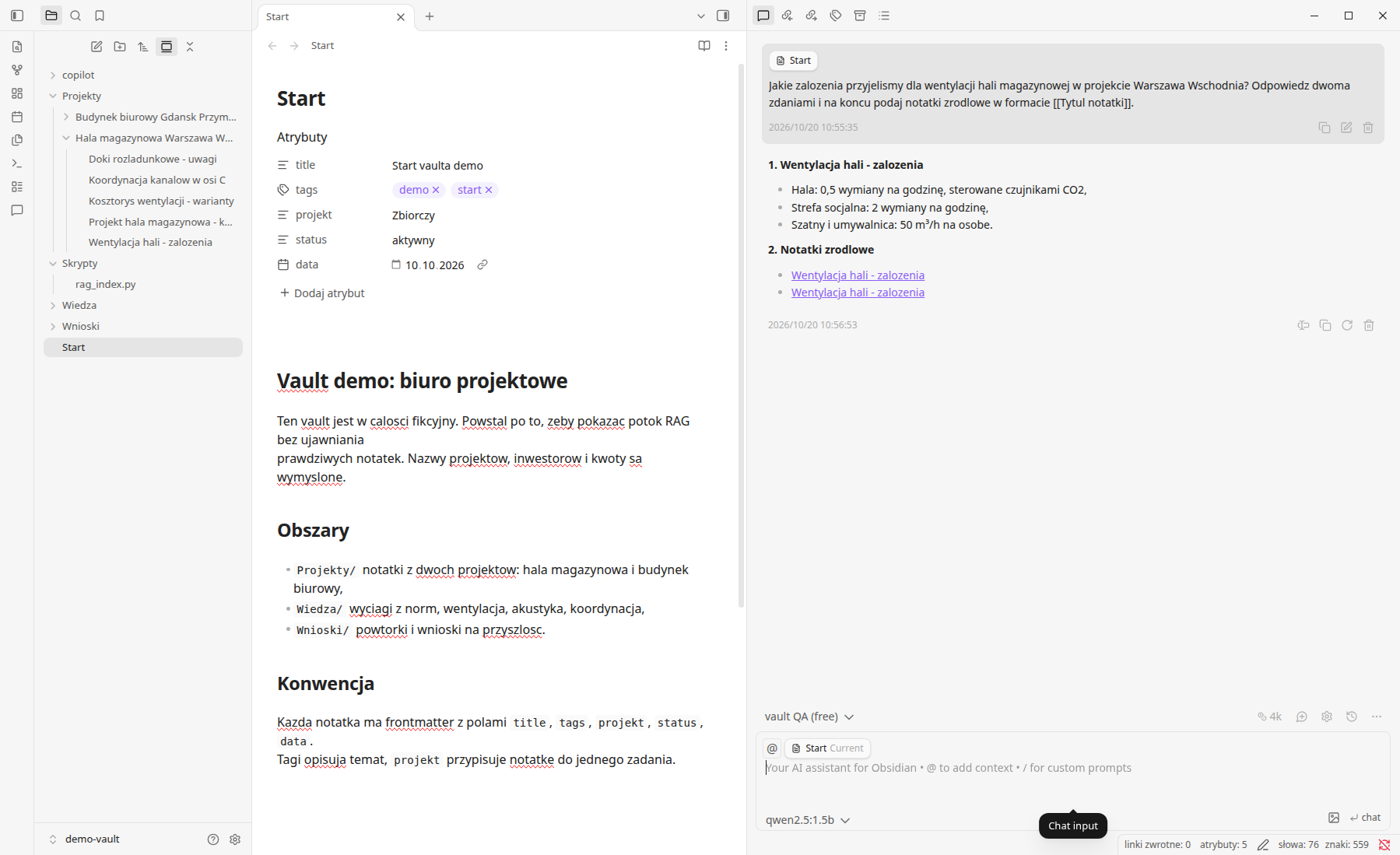Regenerate the AI answer icon

click(x=1347, y=325)
